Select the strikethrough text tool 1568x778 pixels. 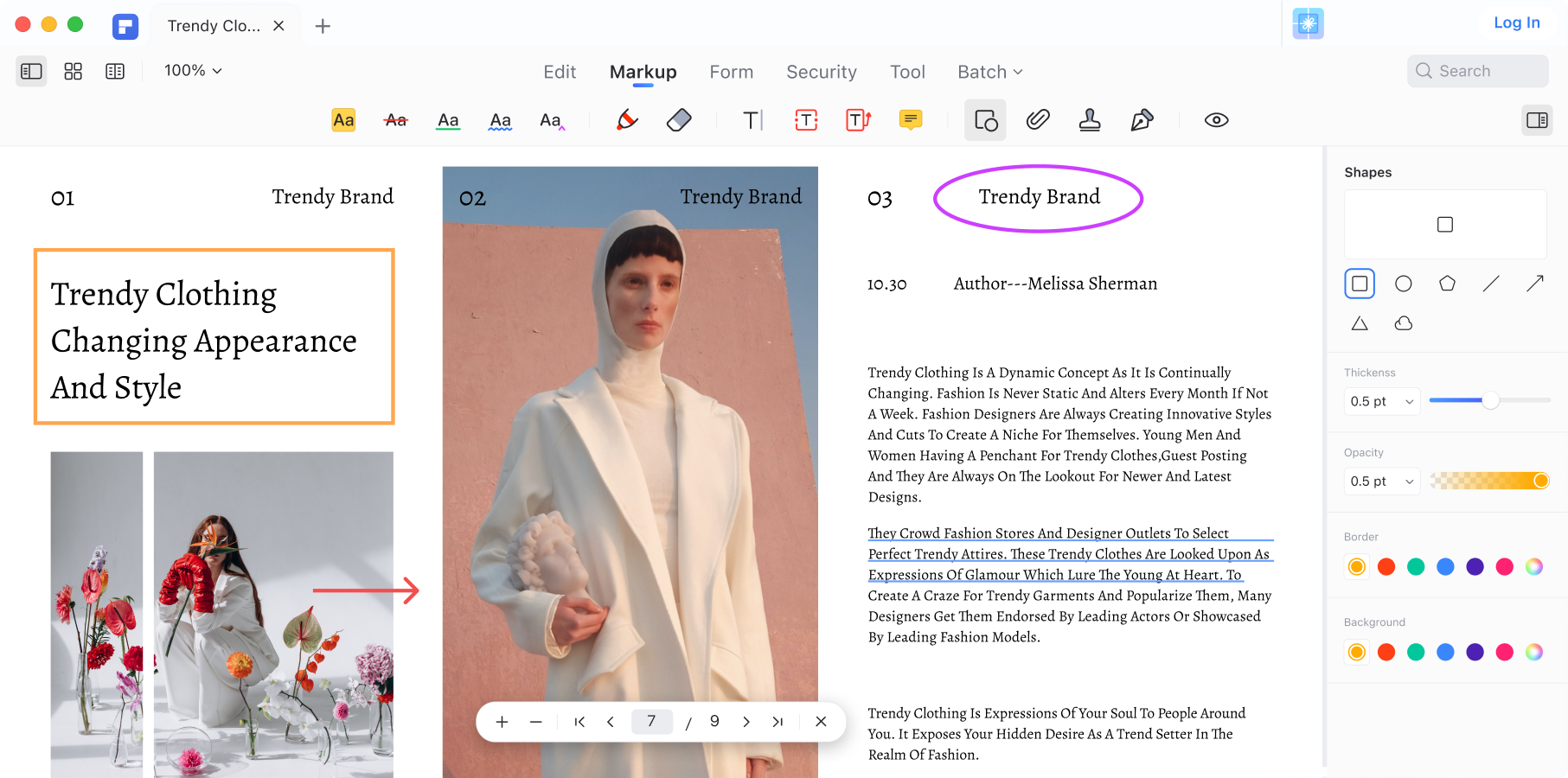395,120
